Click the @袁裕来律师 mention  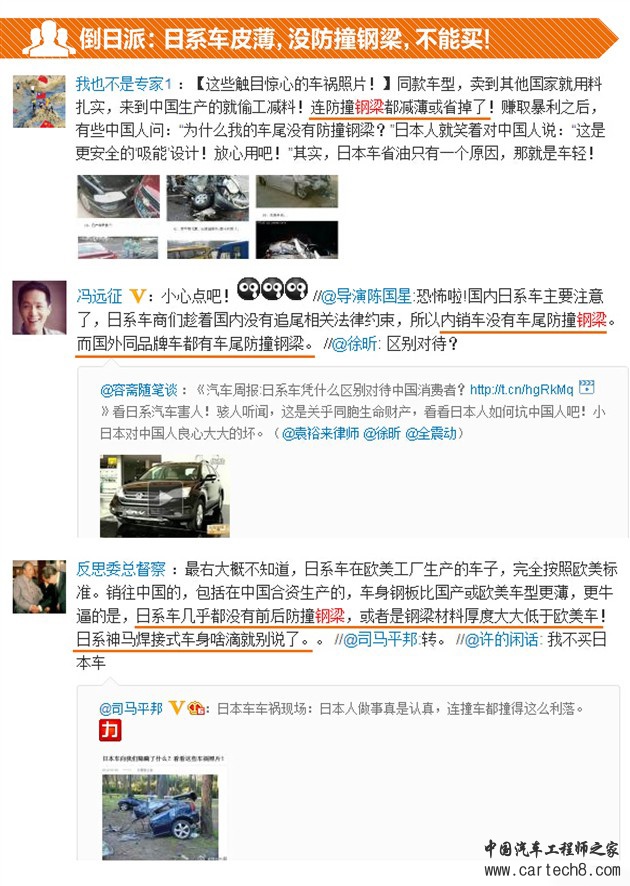point(320,433)
